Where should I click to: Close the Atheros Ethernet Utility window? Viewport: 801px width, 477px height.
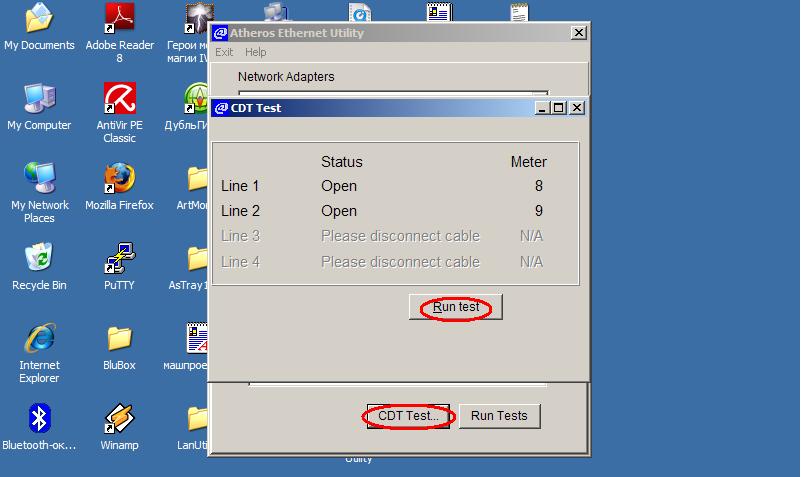(x=578, y=33)
